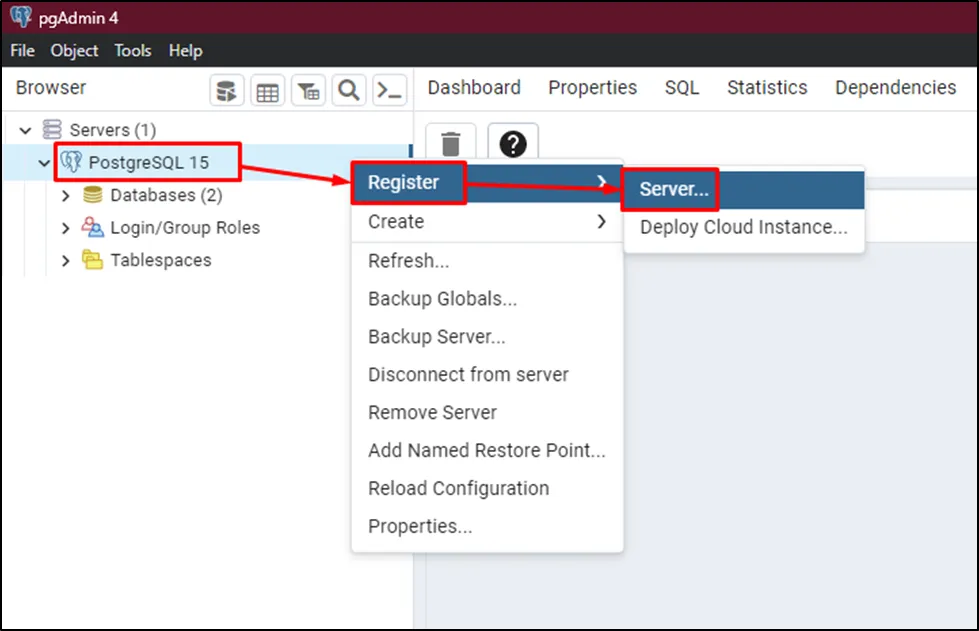Open the Tools menu in menu bar
The width and height of the screenshot is (979, 631).
click(132, 51)
